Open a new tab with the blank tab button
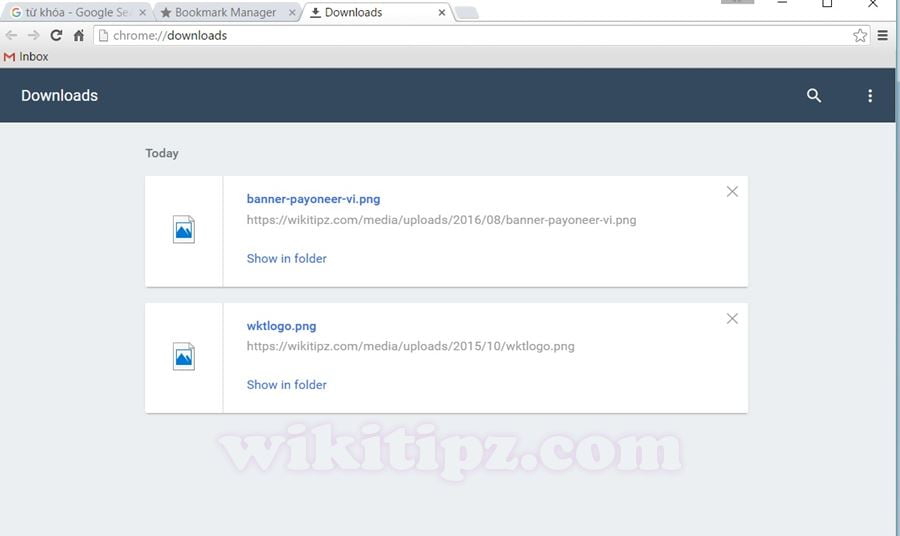 (x=467, y=13)
